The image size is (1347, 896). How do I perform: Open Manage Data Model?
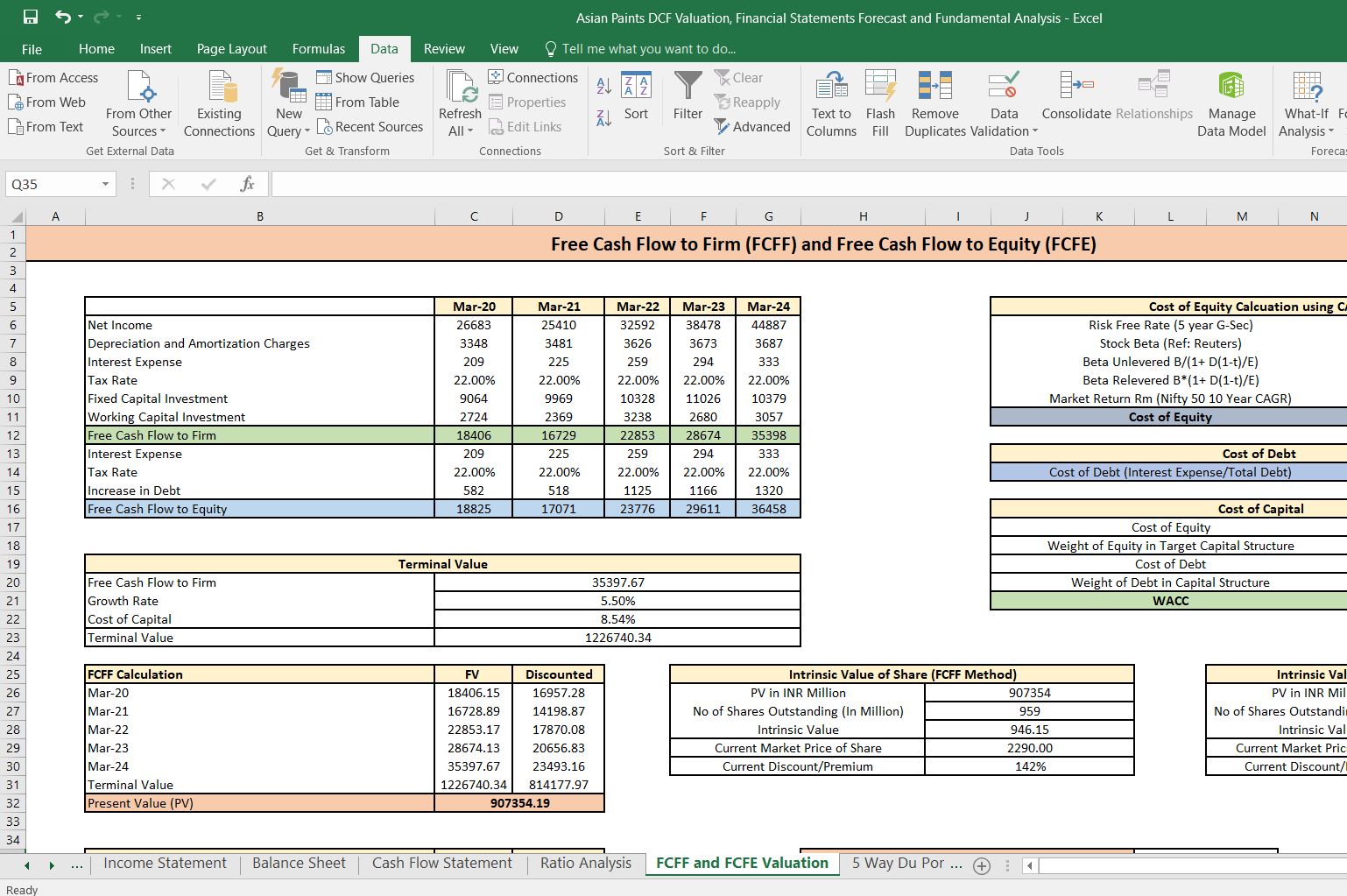[1231, 104]
